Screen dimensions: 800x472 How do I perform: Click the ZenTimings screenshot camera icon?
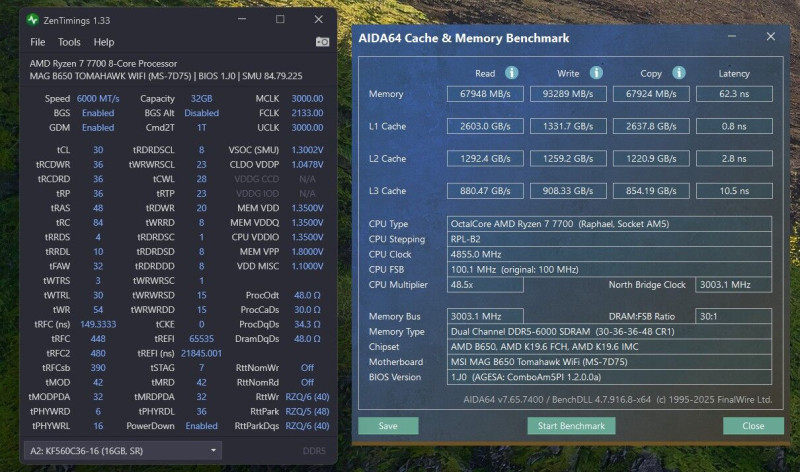[322, 42]
